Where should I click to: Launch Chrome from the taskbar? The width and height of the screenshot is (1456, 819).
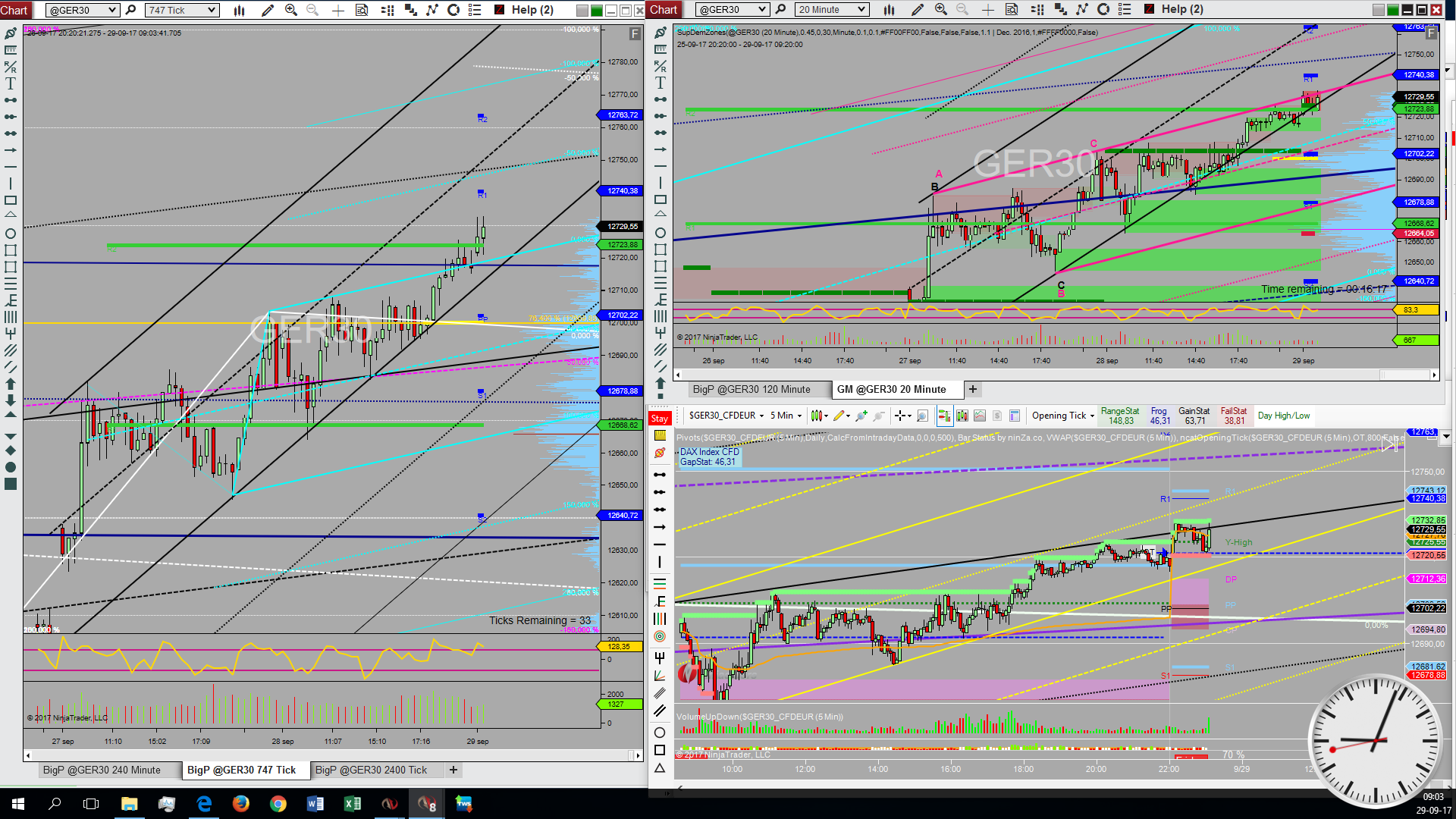coord(278,804)
